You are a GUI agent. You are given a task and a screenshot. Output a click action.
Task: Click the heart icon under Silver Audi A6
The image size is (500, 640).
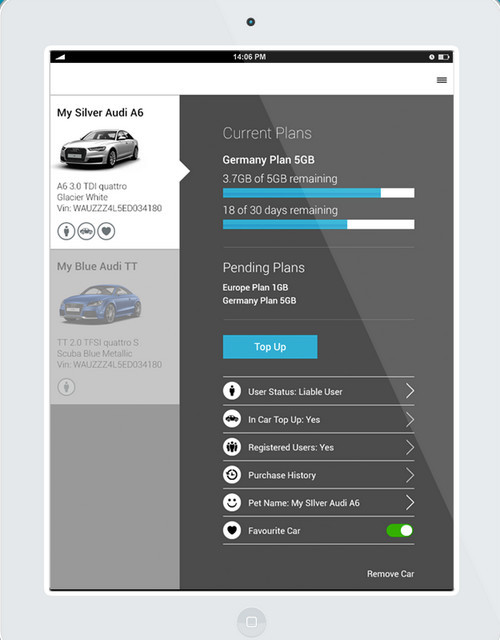pos(106,231)
